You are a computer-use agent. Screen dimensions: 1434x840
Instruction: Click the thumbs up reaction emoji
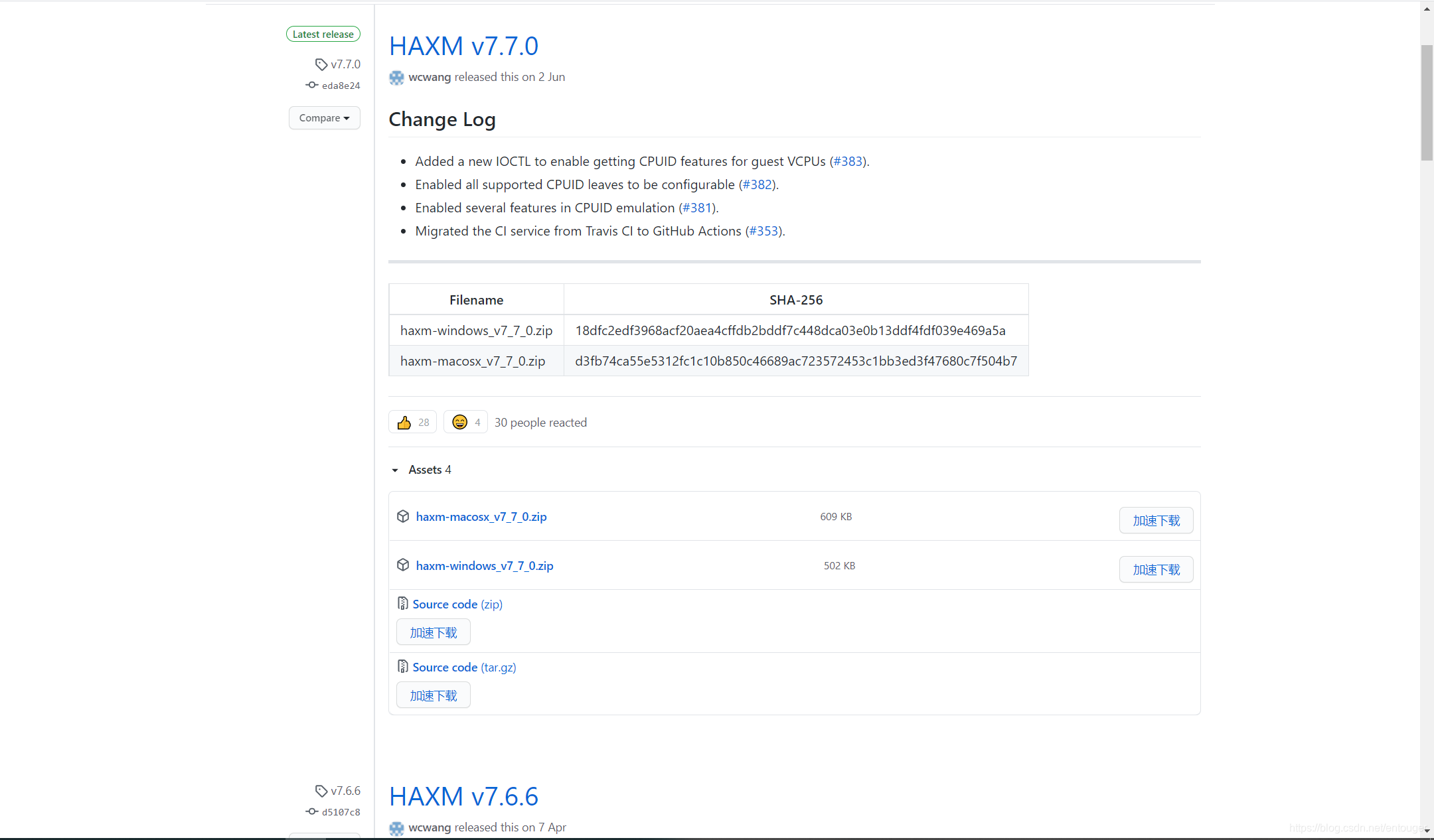point(404,423)
